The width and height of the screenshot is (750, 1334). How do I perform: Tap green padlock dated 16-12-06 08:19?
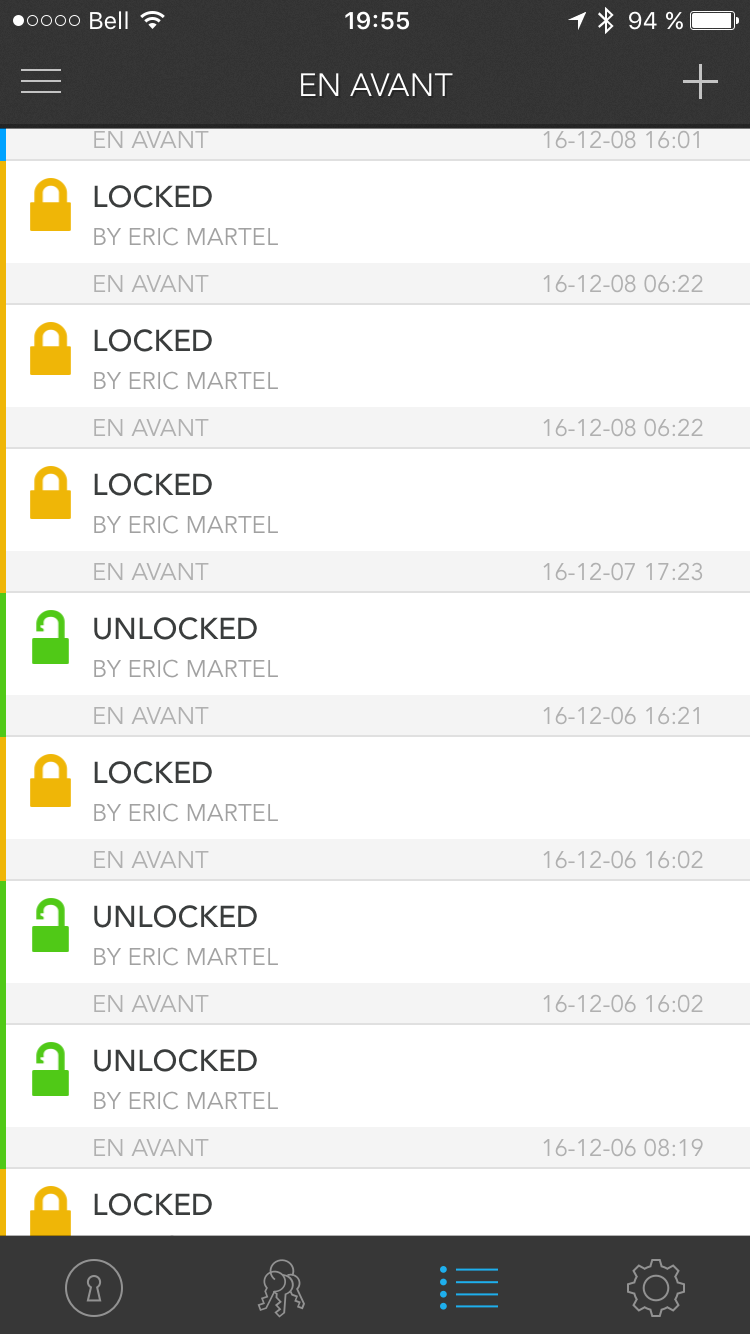[x=50, y=1069]
